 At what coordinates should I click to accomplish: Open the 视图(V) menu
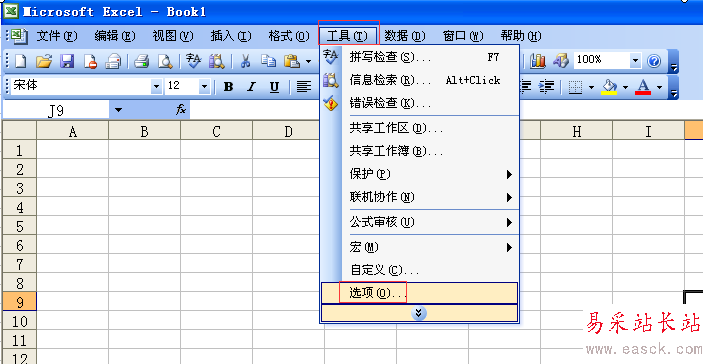pos(173,36)
